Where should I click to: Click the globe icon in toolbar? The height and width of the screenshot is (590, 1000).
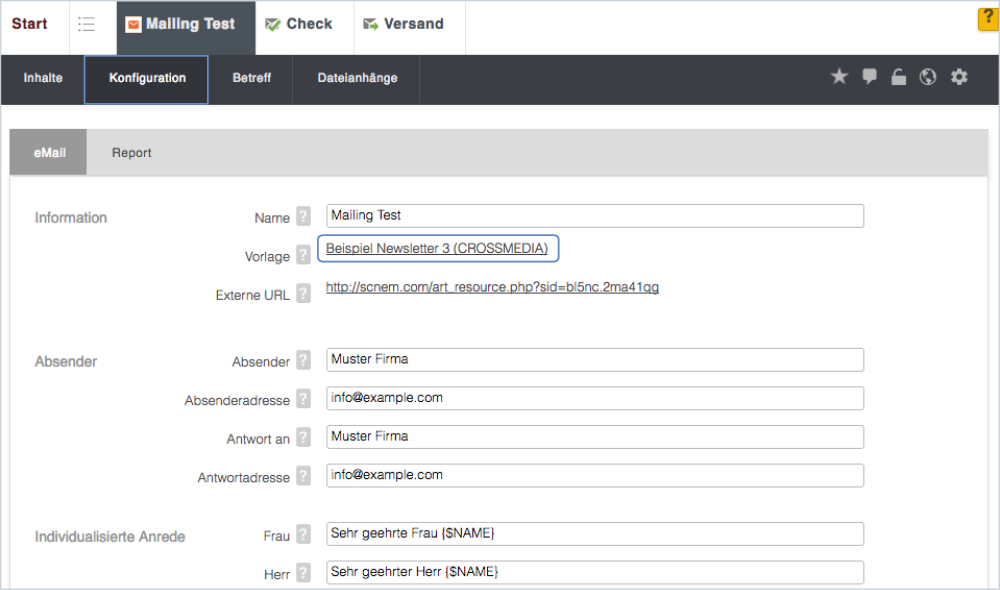928,77
